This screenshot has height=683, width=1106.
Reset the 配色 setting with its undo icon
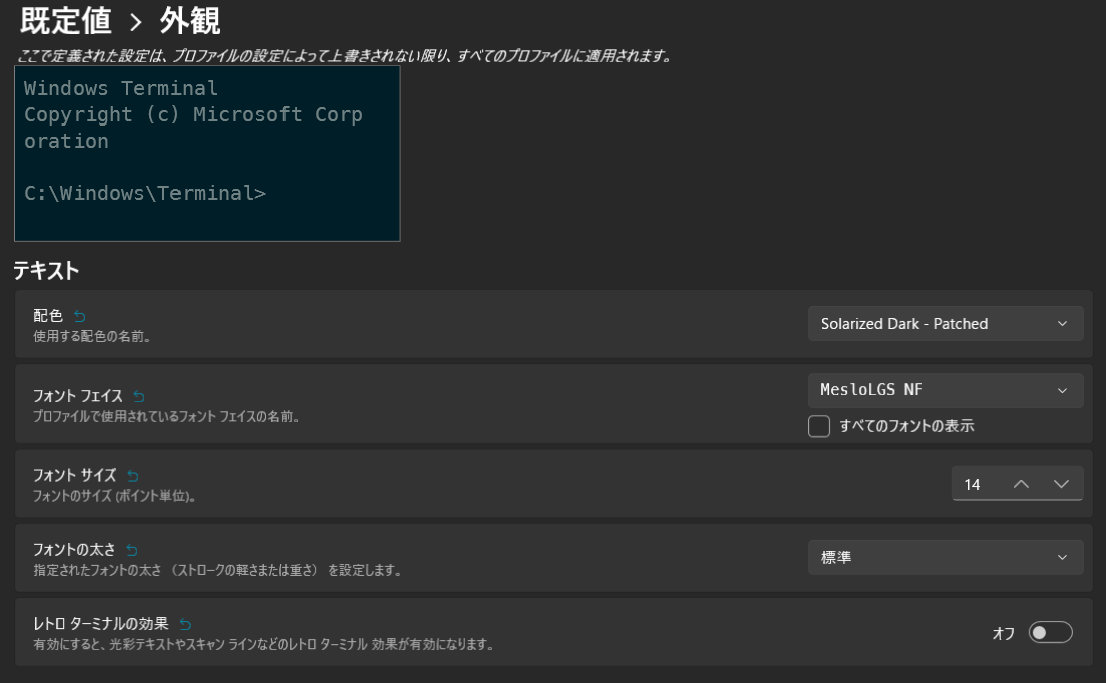80,316
